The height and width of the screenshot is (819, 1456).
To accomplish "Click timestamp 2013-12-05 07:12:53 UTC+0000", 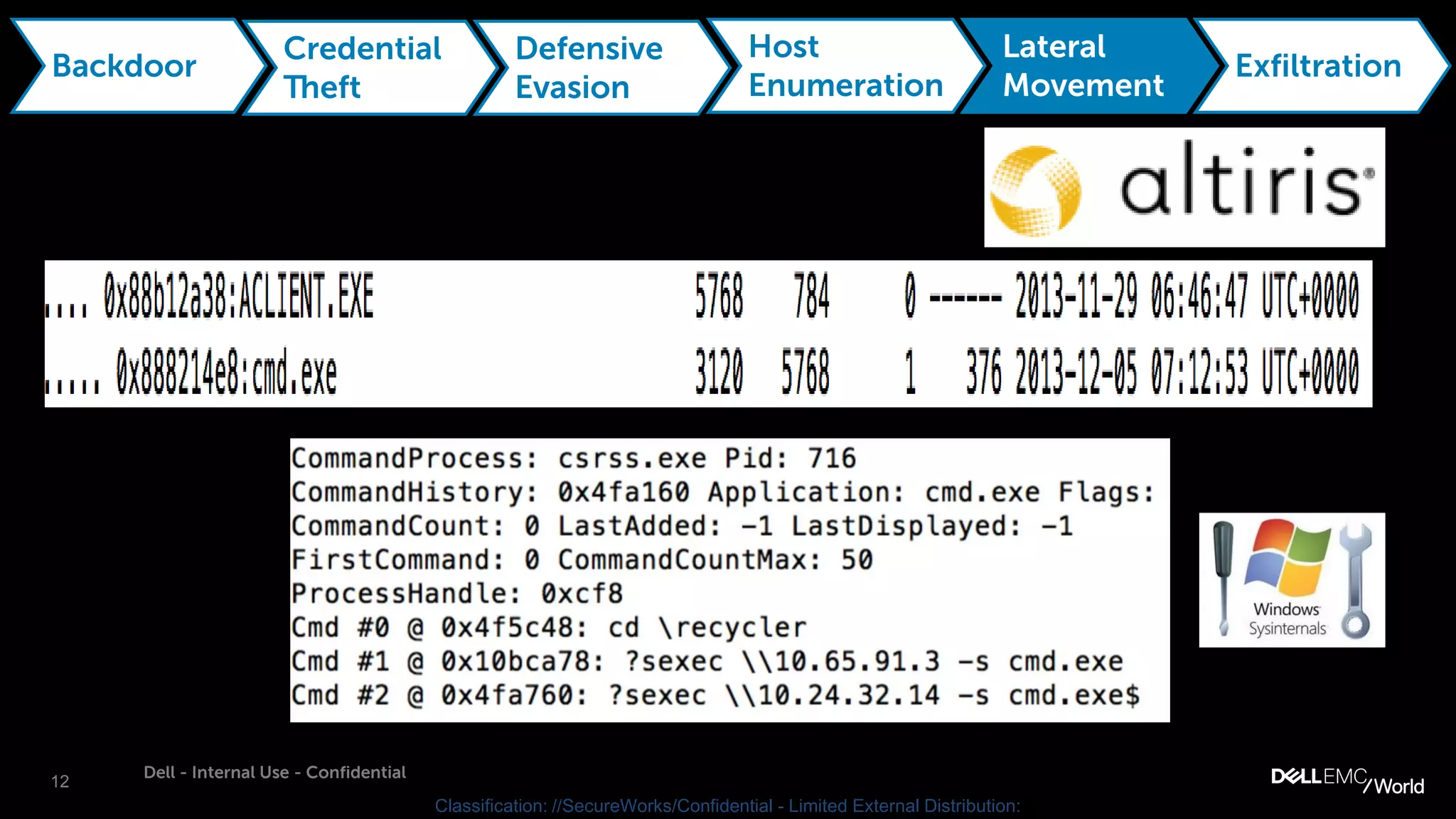I will tap(1187, 371).
